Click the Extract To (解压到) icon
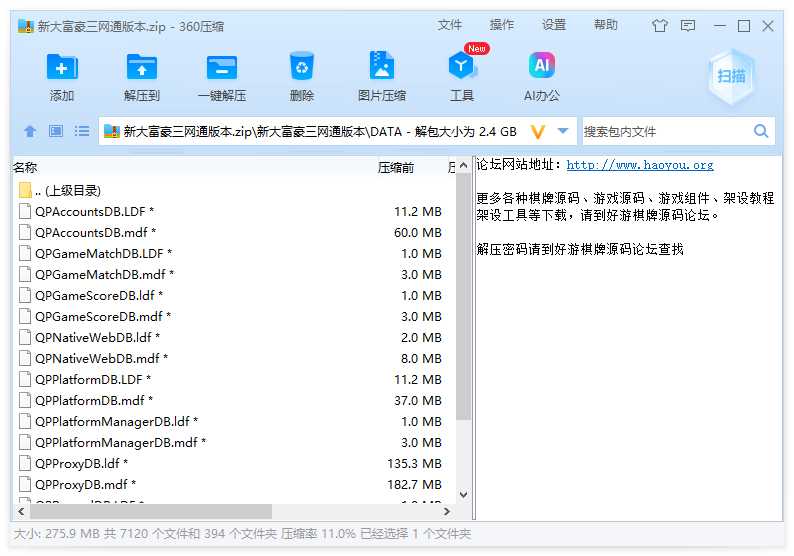 coord(142,67)
